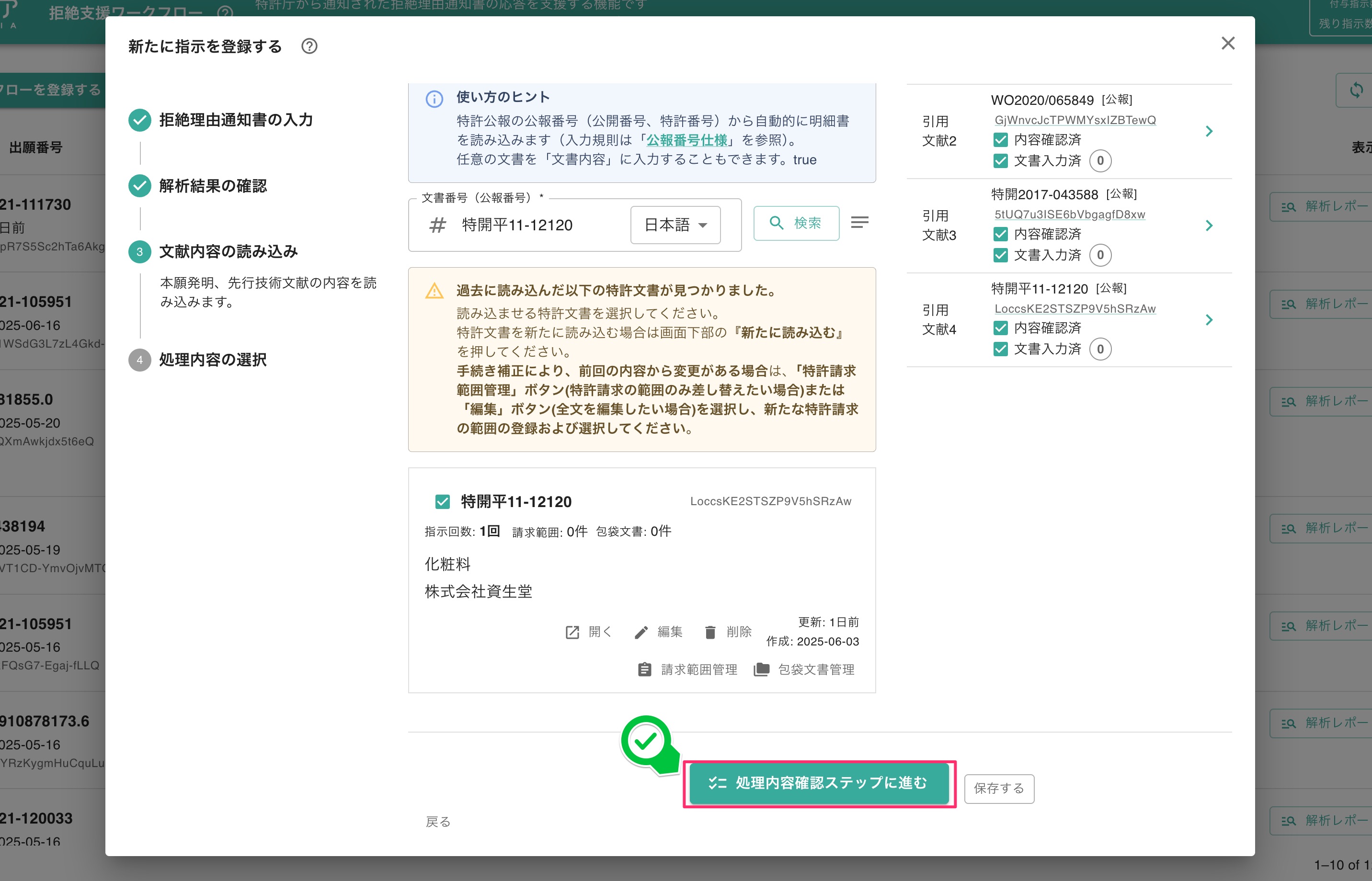Click the 編集 pencil button

pyautogui.click(x=658, y=632)
